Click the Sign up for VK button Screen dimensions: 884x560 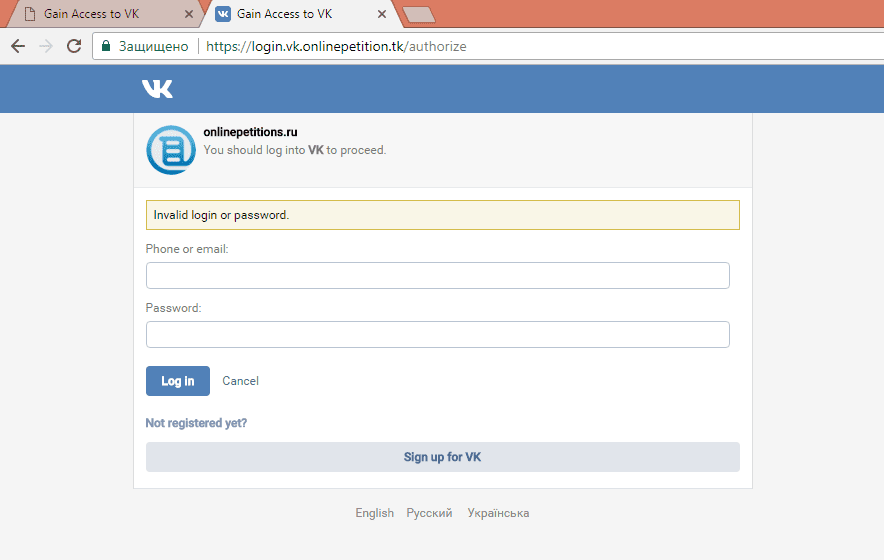click(442, 457)
